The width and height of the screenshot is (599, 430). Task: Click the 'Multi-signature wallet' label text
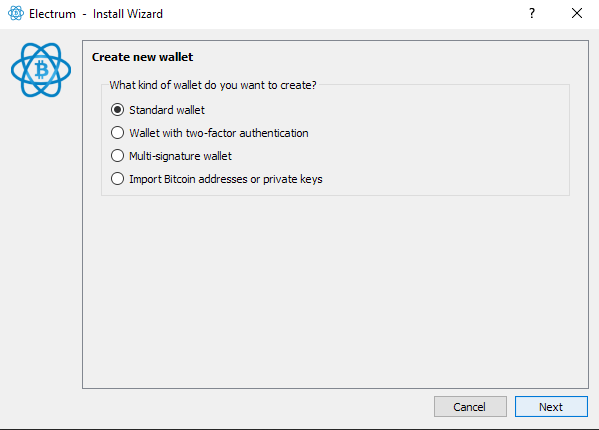click(x=180, y=156)
